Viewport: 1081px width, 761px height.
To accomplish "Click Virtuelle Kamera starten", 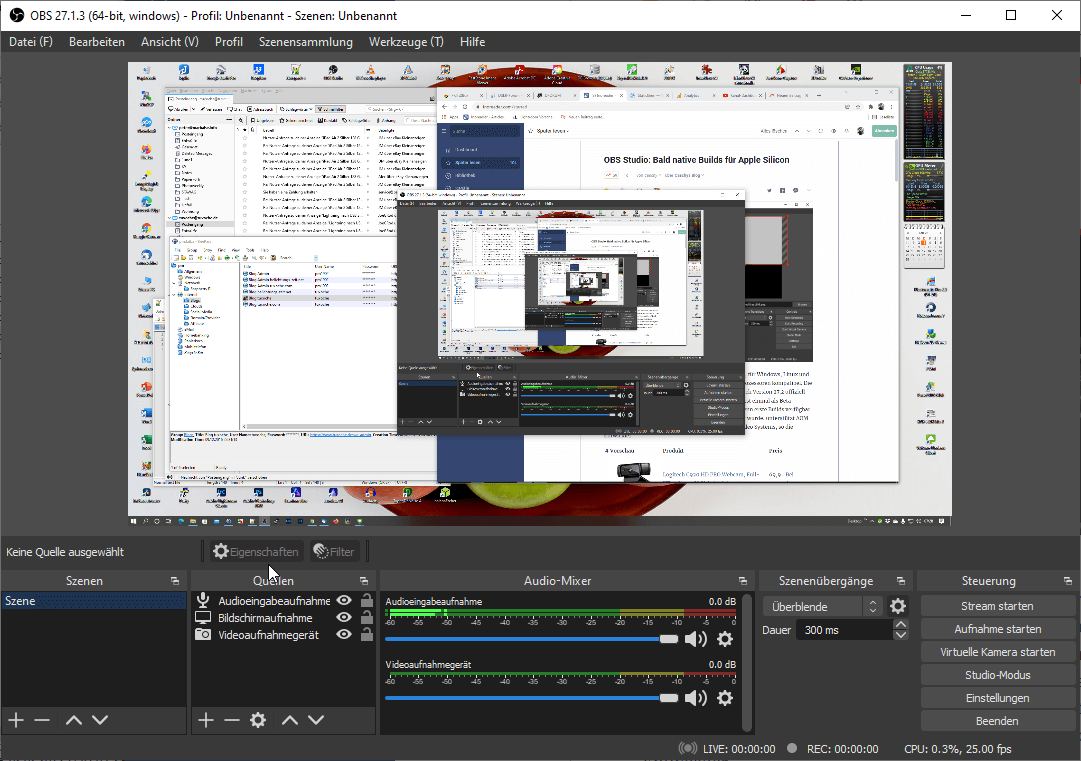I will [x=998, y=652].
